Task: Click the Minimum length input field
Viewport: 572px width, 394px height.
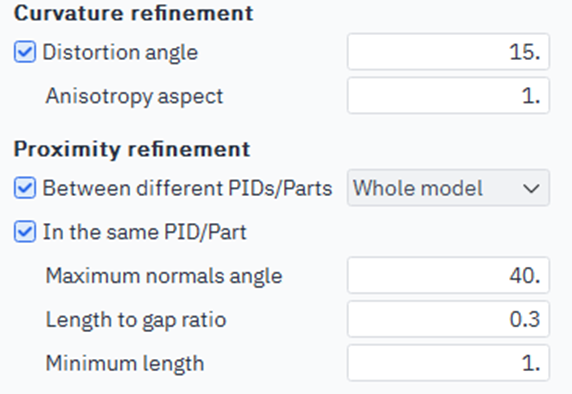Action: point(448,363)
